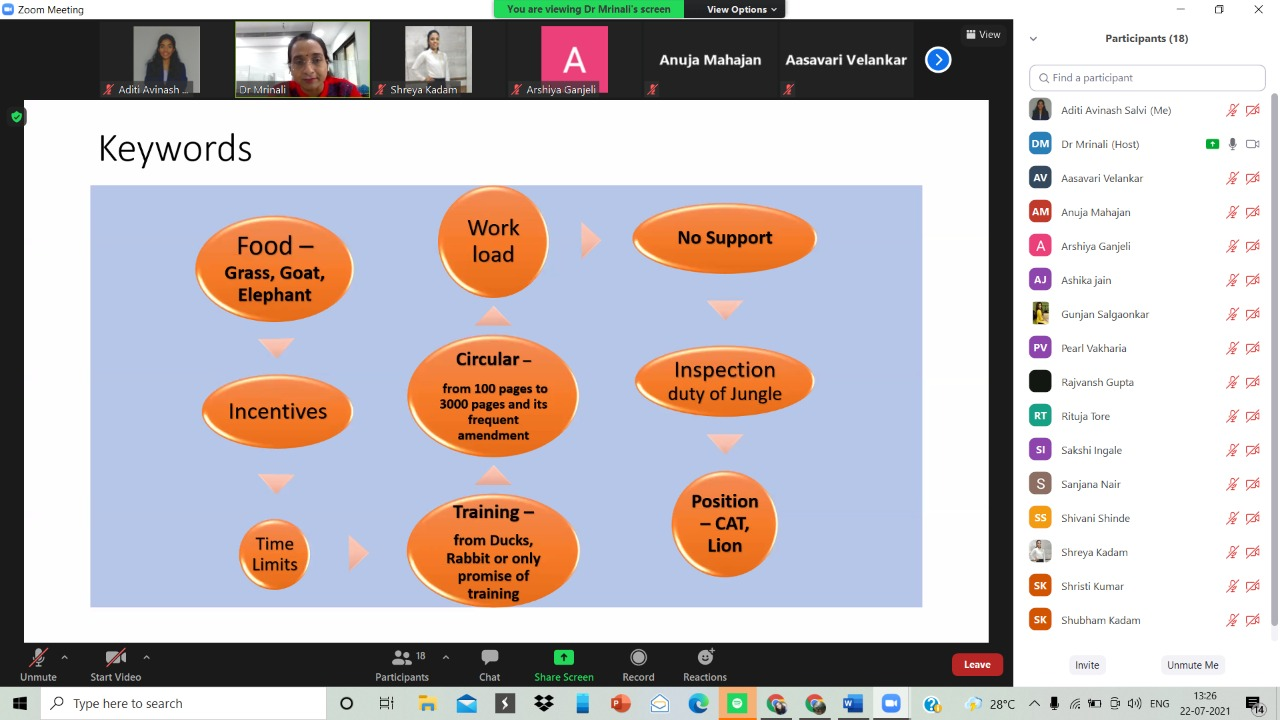Open video options arrow beside Start Video

click(146, 657)
